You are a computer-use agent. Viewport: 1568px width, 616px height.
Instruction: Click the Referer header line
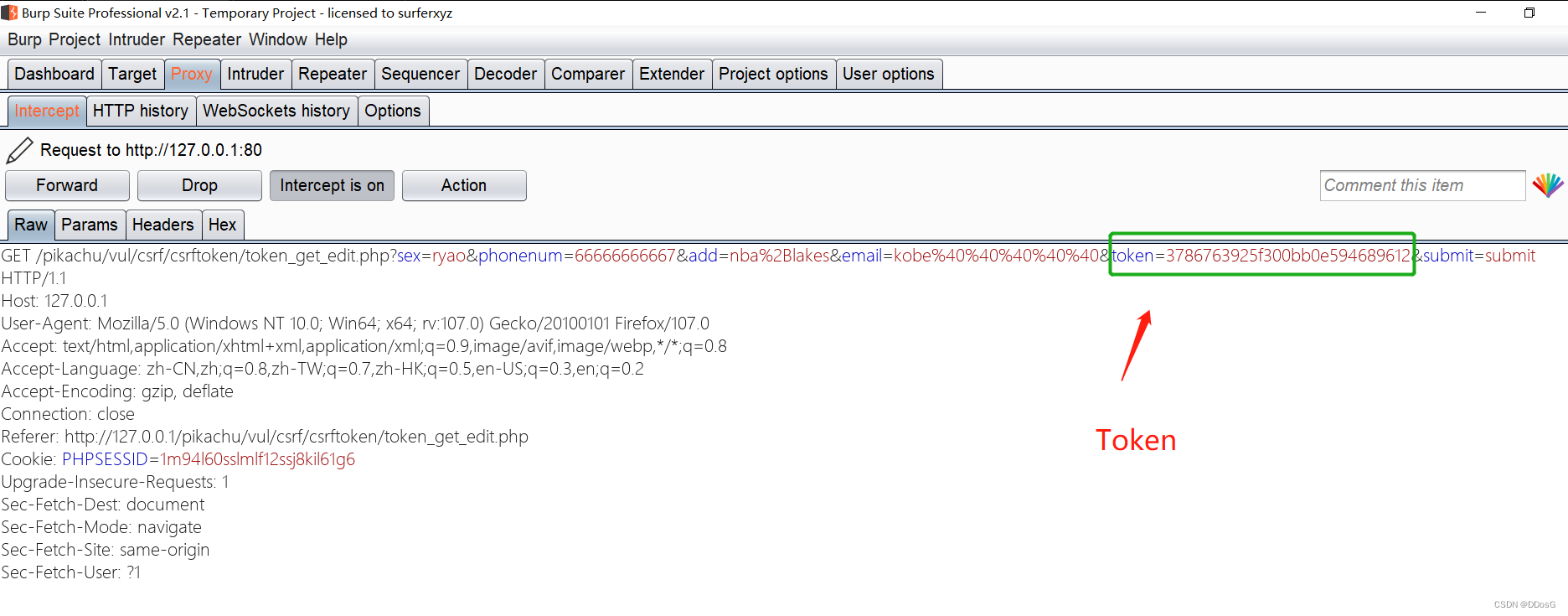coord(265,437)
